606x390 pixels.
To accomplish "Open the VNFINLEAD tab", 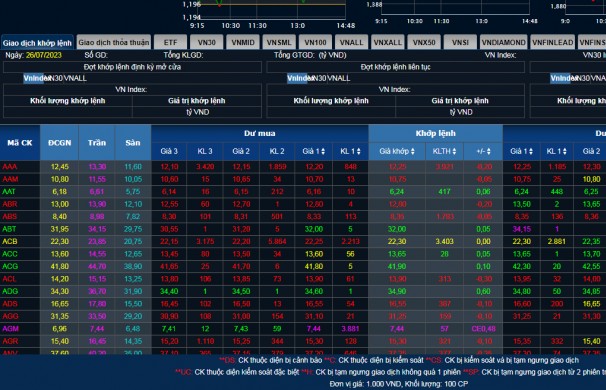I will tap(553, 43).
